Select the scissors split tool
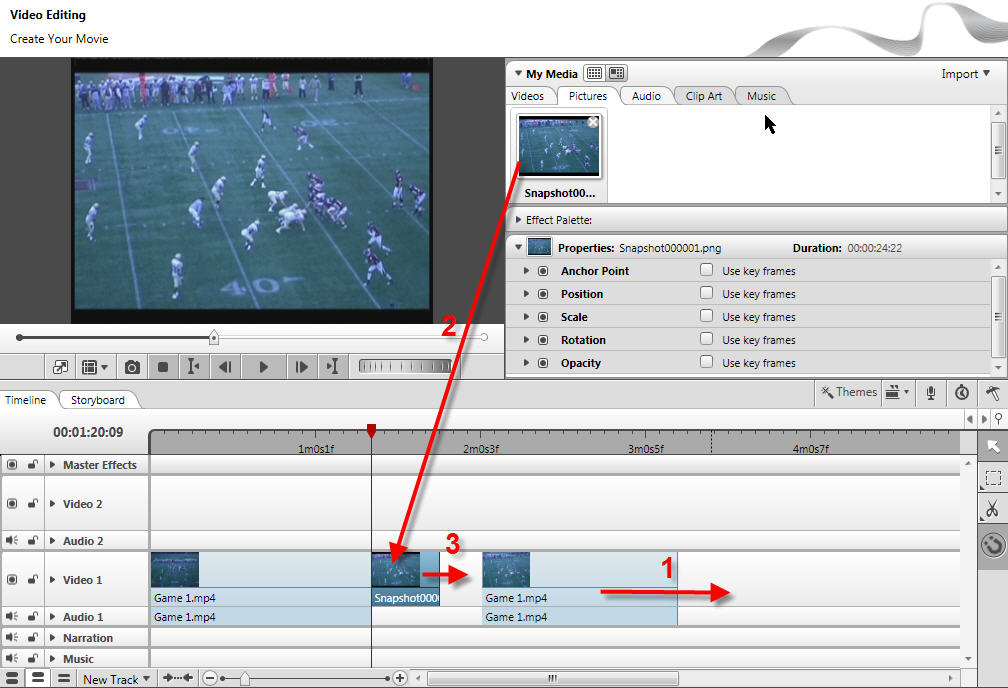Screen dimensions: 1008x688 tap(993, 509)
